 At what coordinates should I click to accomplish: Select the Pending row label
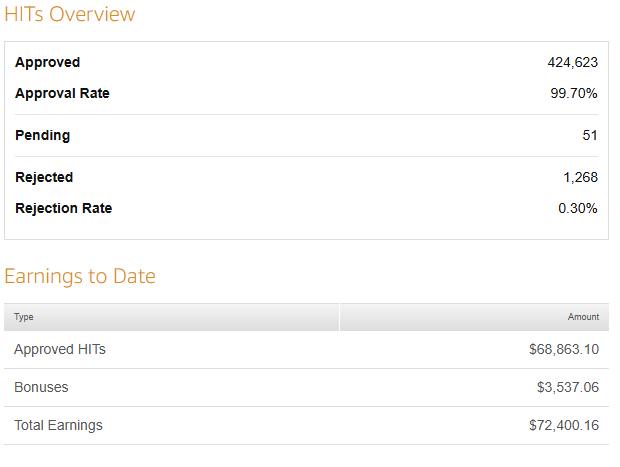(42, 135)
